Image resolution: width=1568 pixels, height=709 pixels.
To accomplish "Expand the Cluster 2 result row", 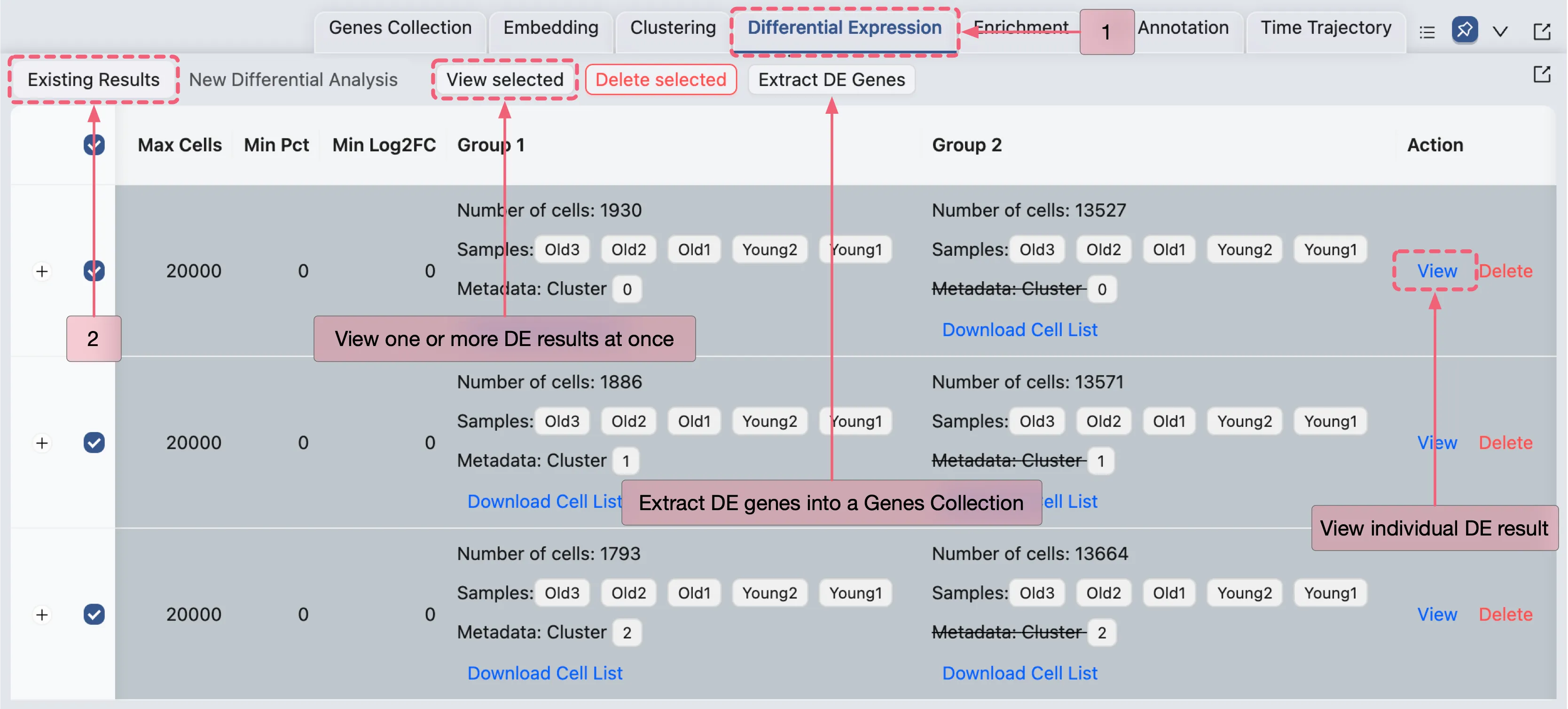I will pyautogui.click(x=42, y=614).
